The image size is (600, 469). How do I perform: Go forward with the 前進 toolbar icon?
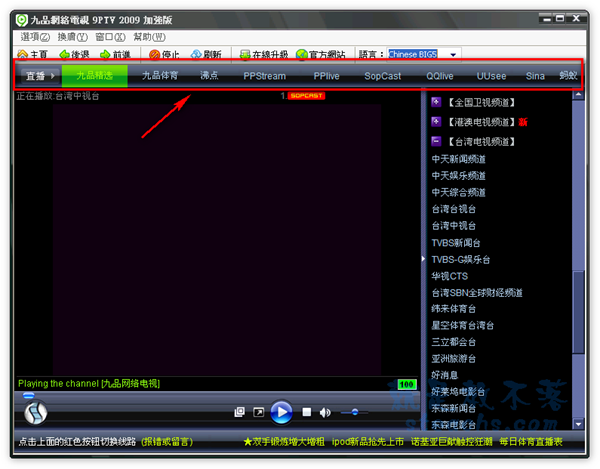[105, 54]
